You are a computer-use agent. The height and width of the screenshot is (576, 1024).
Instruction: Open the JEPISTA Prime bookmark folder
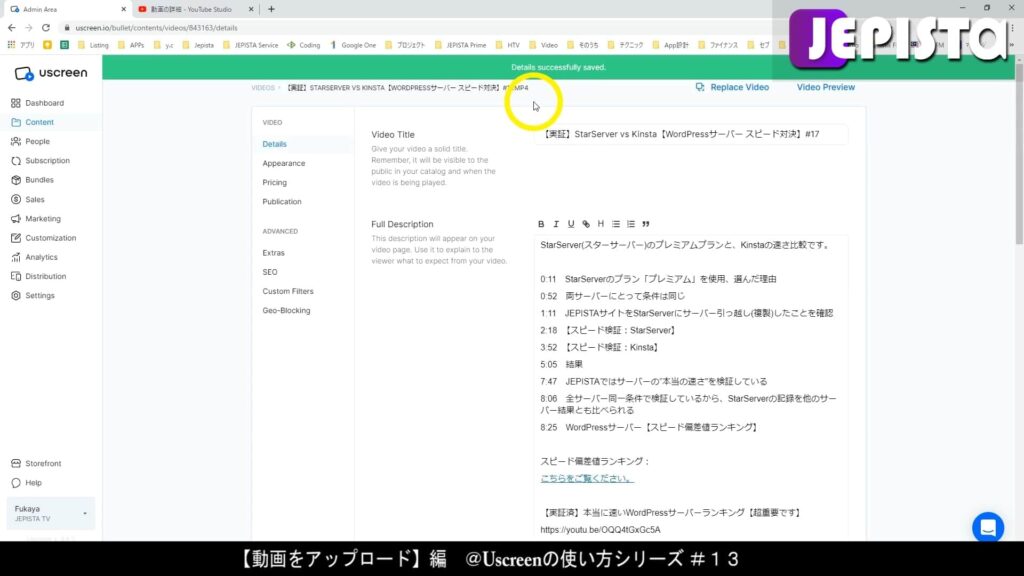pos(460,45)
